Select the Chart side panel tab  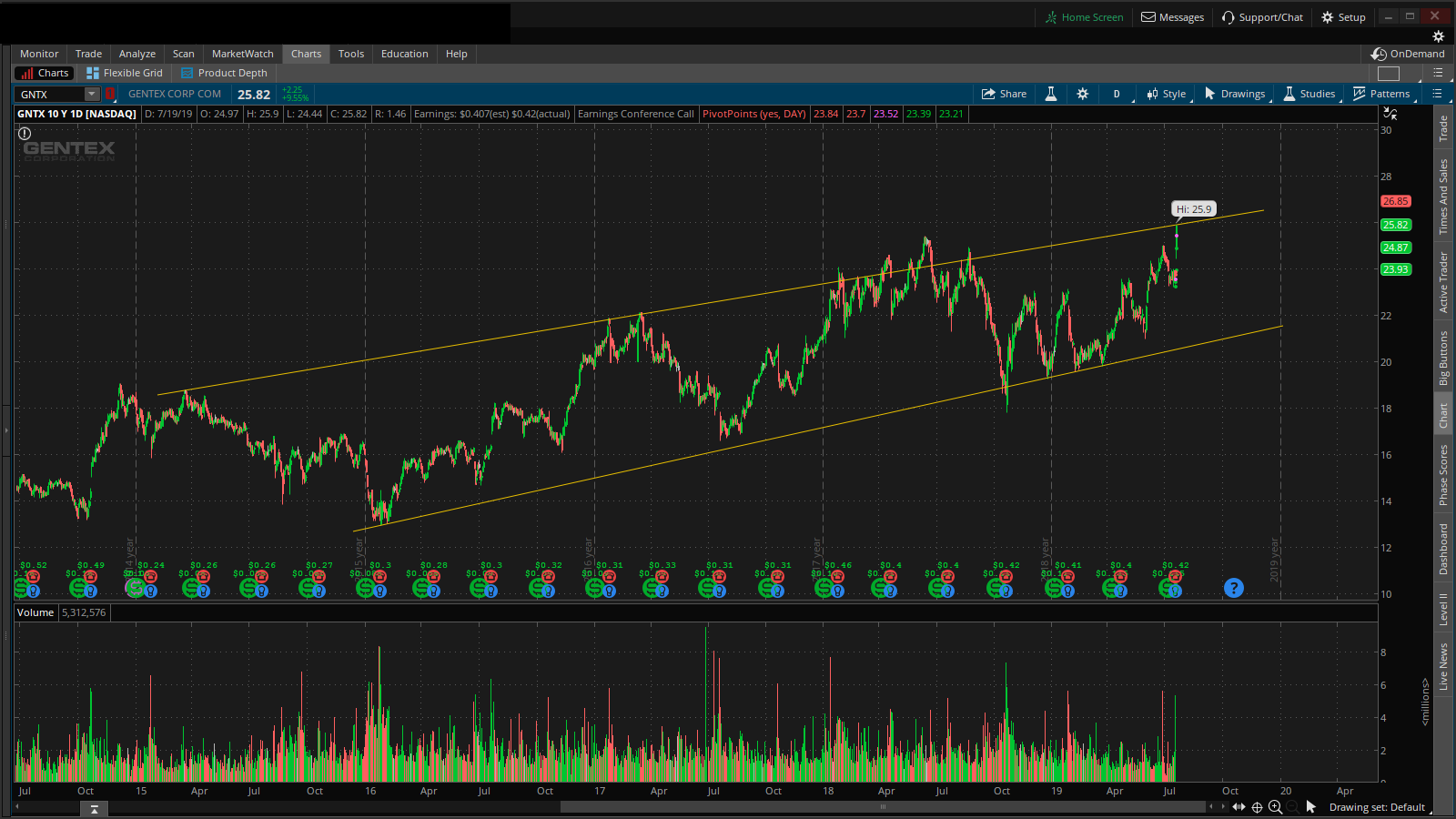tap(1443, 416)
